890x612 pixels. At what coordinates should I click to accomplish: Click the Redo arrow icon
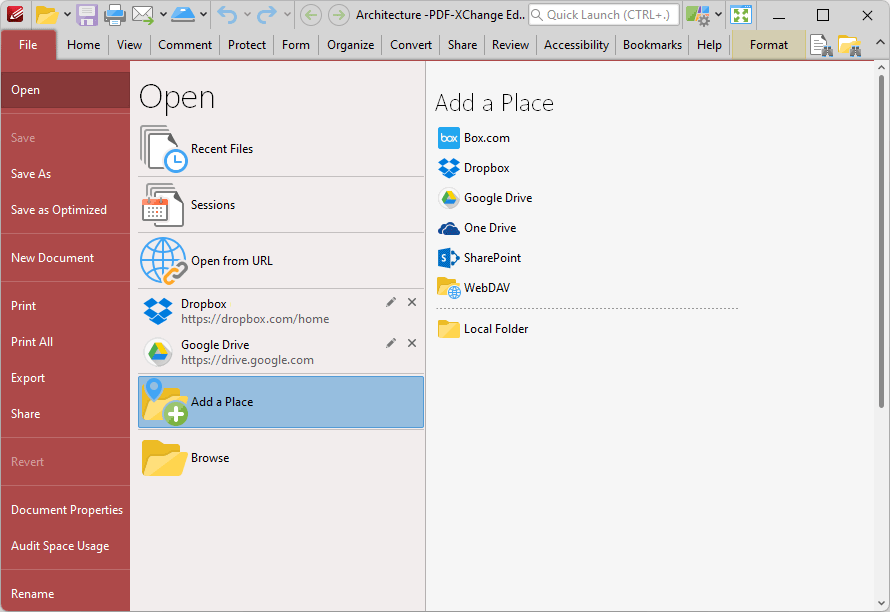click(267, 15)
